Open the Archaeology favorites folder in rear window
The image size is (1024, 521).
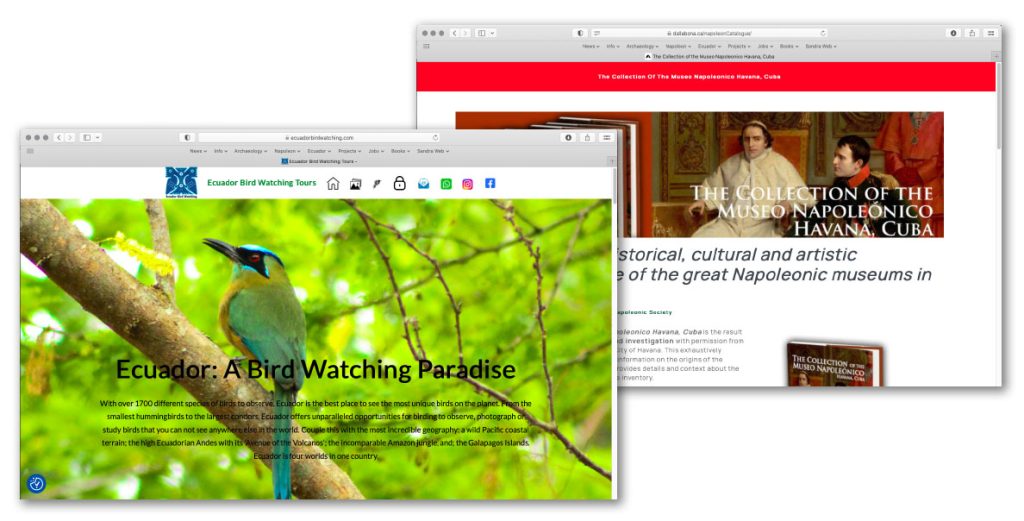(642, 46)
